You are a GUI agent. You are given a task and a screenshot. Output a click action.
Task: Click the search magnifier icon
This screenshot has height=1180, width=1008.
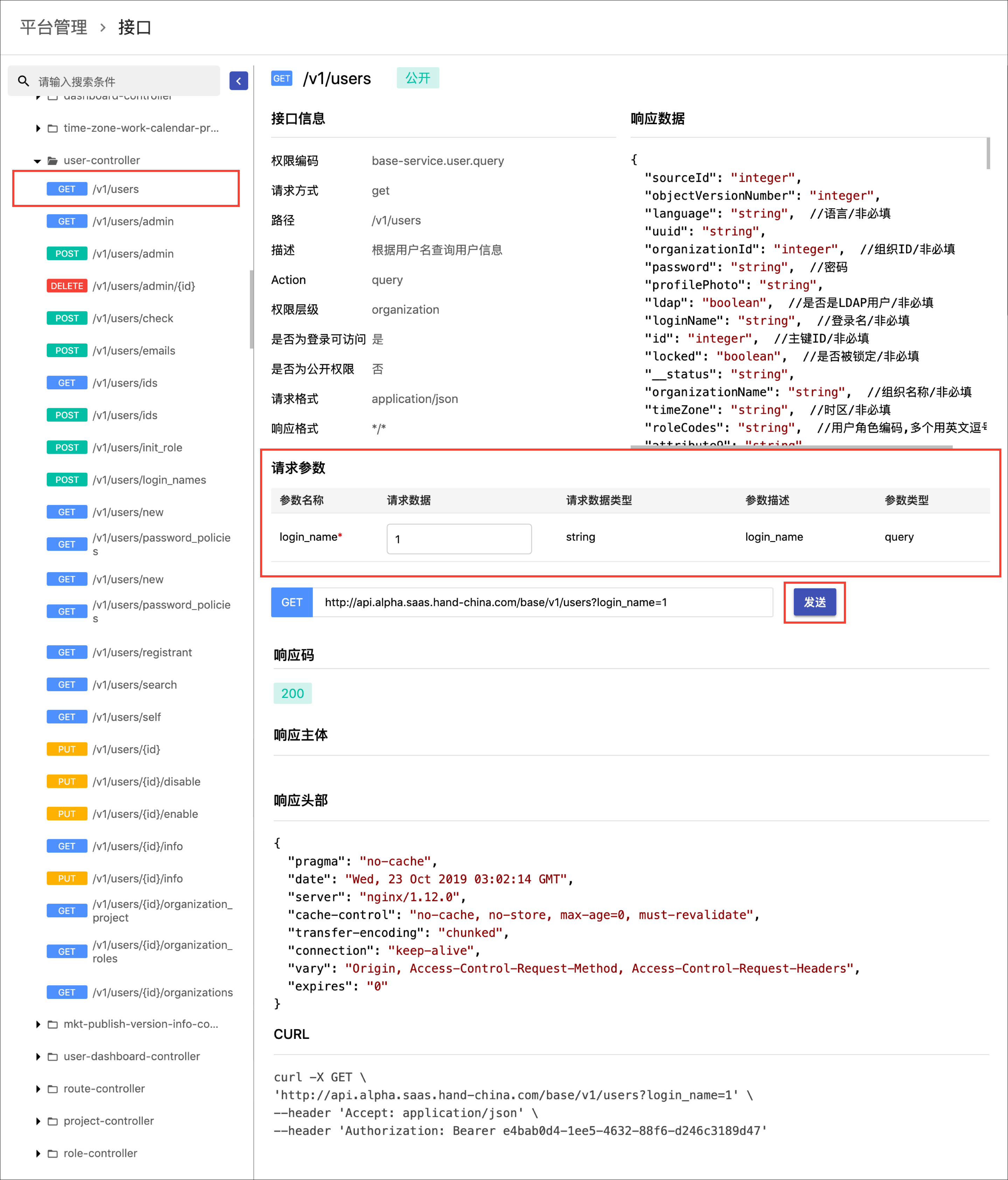point(23,82)
